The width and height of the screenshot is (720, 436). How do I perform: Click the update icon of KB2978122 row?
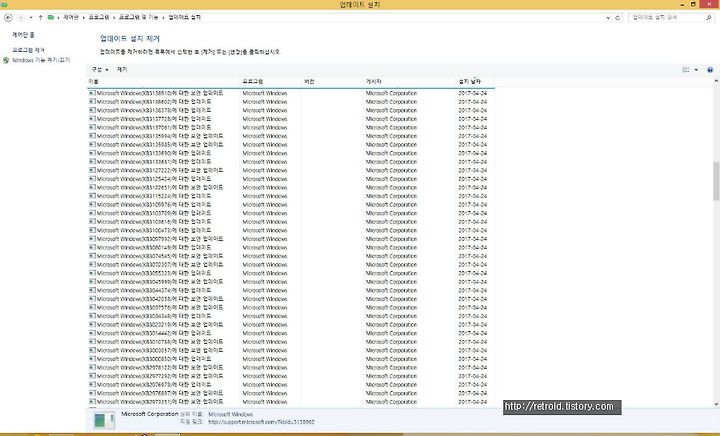(92, 367)
